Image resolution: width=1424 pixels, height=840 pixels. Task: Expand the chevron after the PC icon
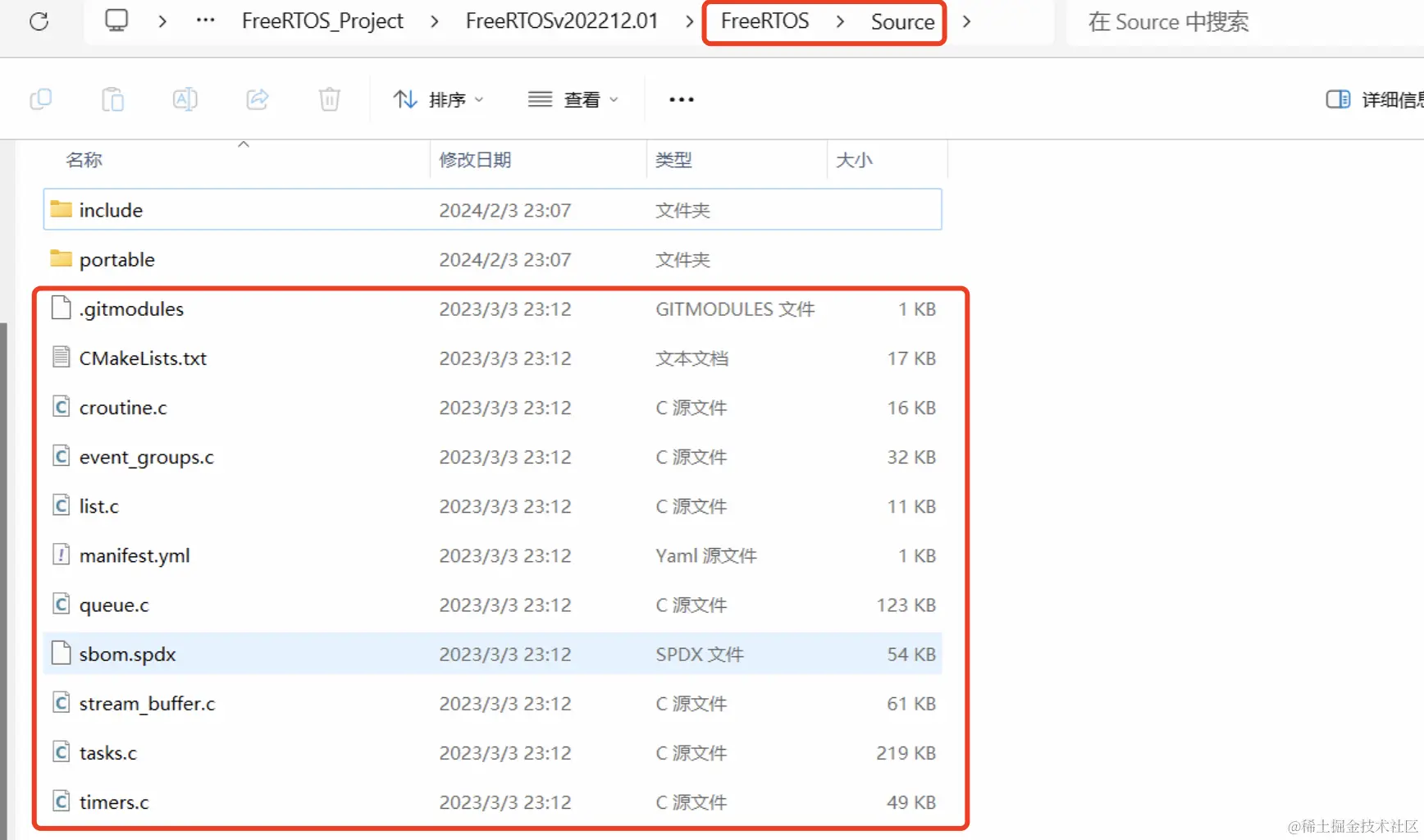162,21
